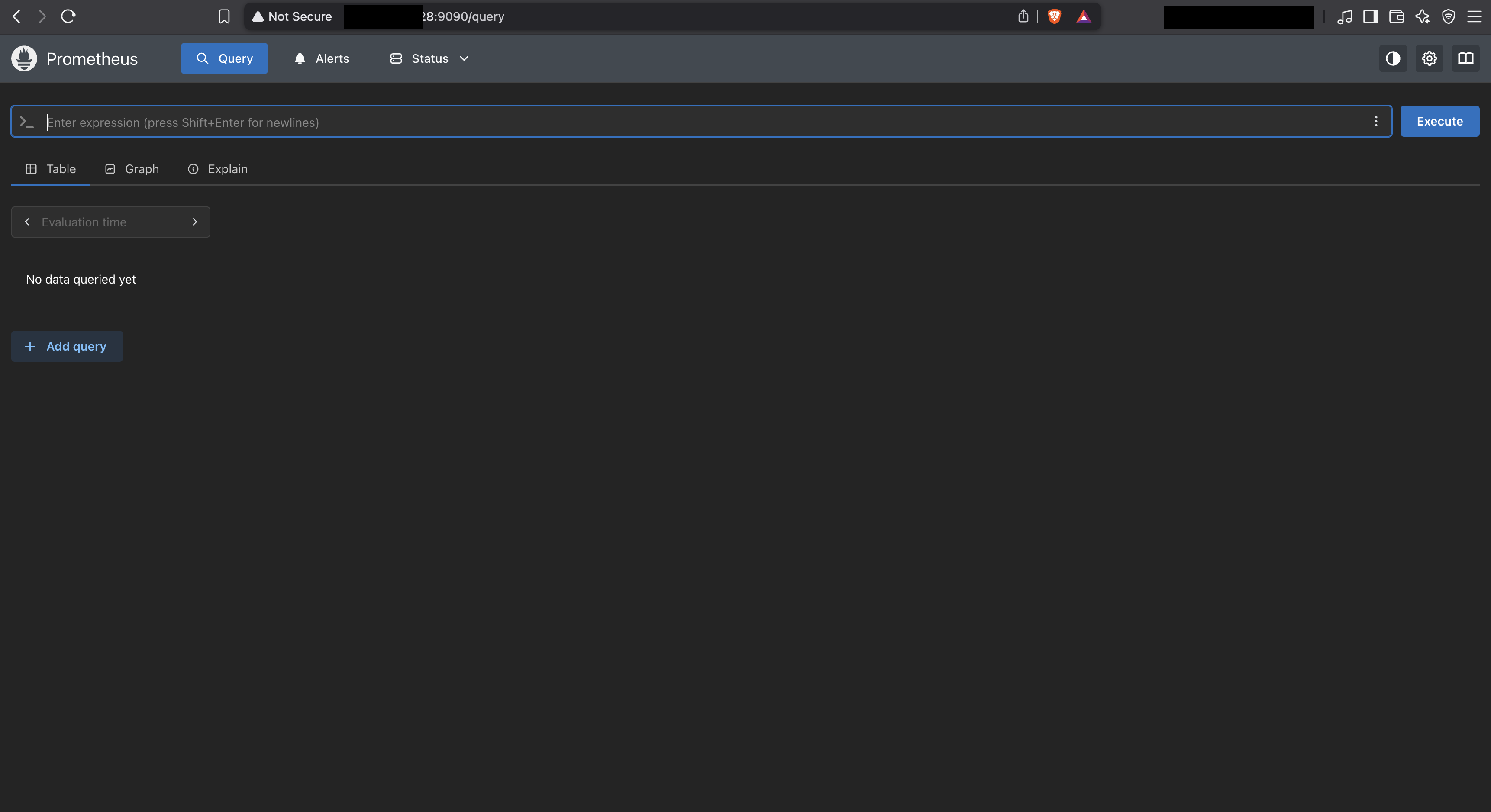Click the Brave Shields lion icon
Image resolution: width=1491 pixels, height=812 pixels.
click(x=1054, y=16)
